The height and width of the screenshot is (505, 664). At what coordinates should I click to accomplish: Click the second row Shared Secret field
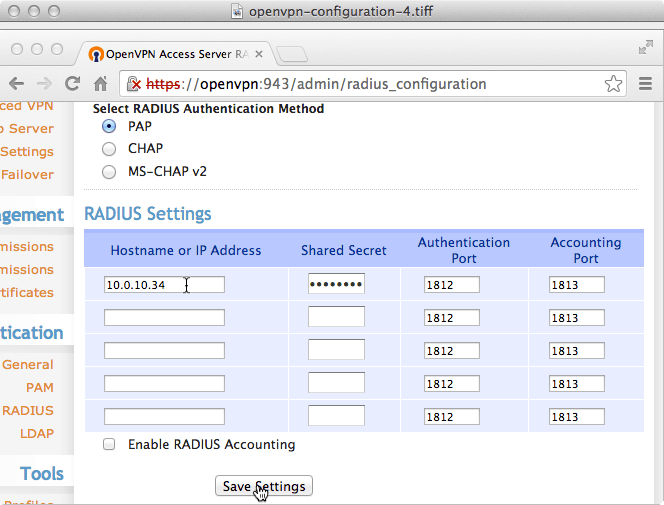336,317
